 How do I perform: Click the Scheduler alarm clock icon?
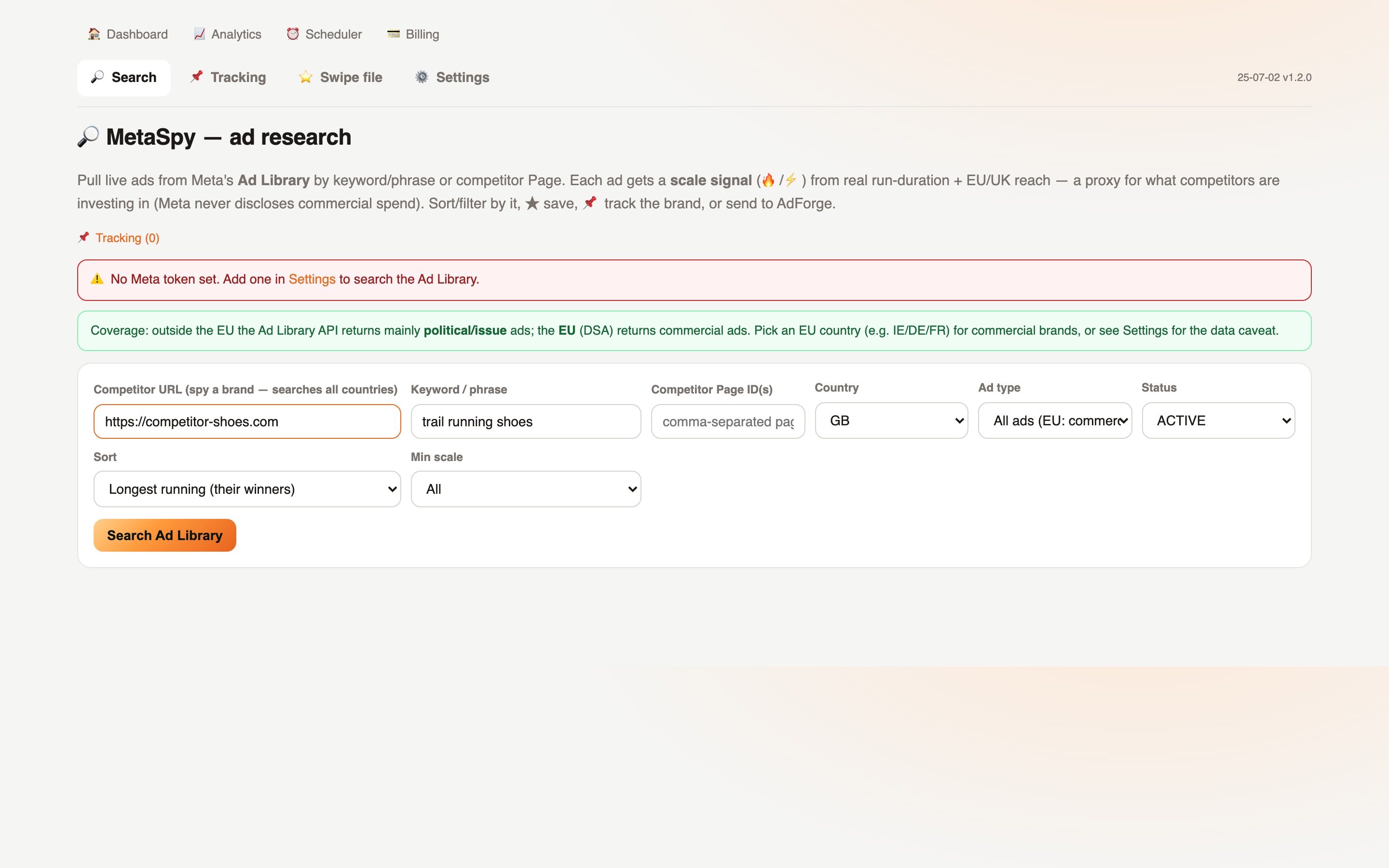(293, 34)
